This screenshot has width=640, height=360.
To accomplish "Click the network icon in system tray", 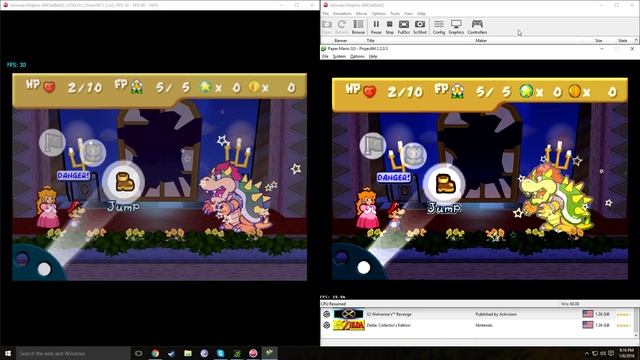I will [595, 353].
